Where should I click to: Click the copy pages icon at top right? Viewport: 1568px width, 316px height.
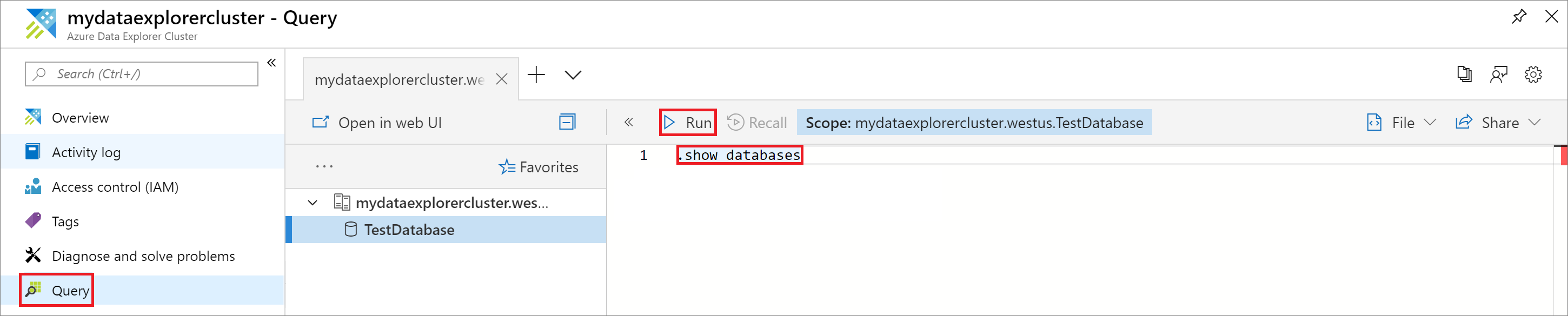(x=1465, y=74)
